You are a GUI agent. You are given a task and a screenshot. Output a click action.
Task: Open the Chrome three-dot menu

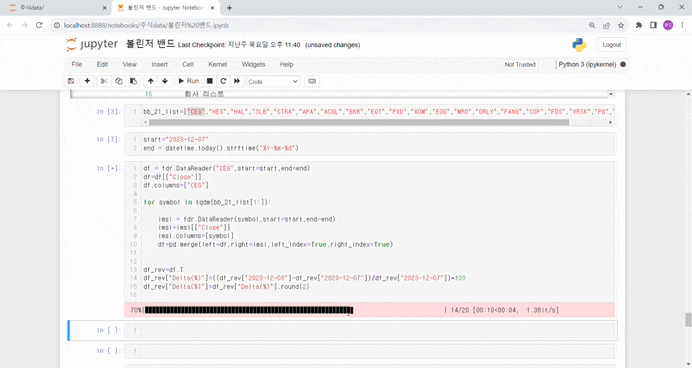coord(682,25)
